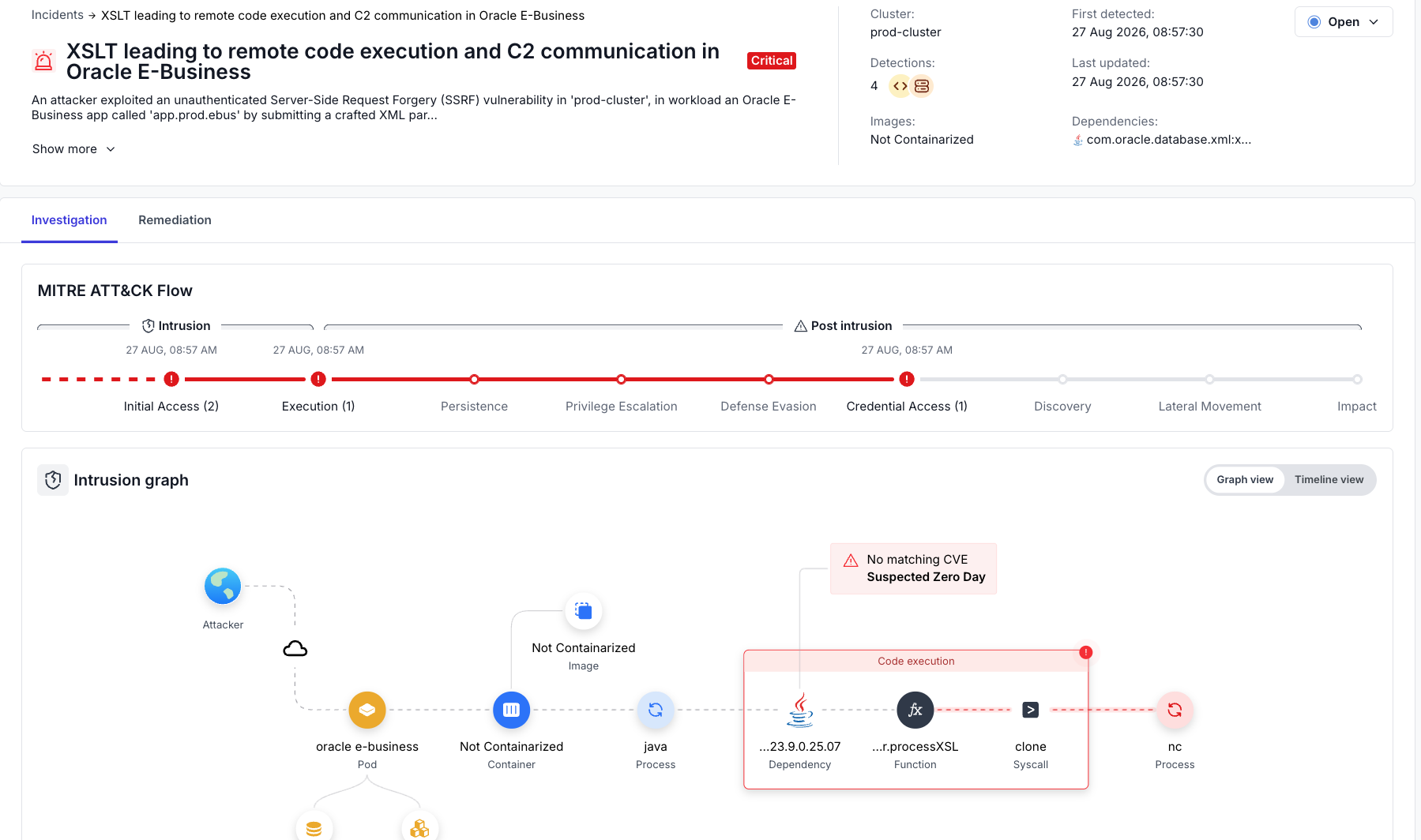
Task: Click the Execution (1) label
Action: tap(318, 407)
